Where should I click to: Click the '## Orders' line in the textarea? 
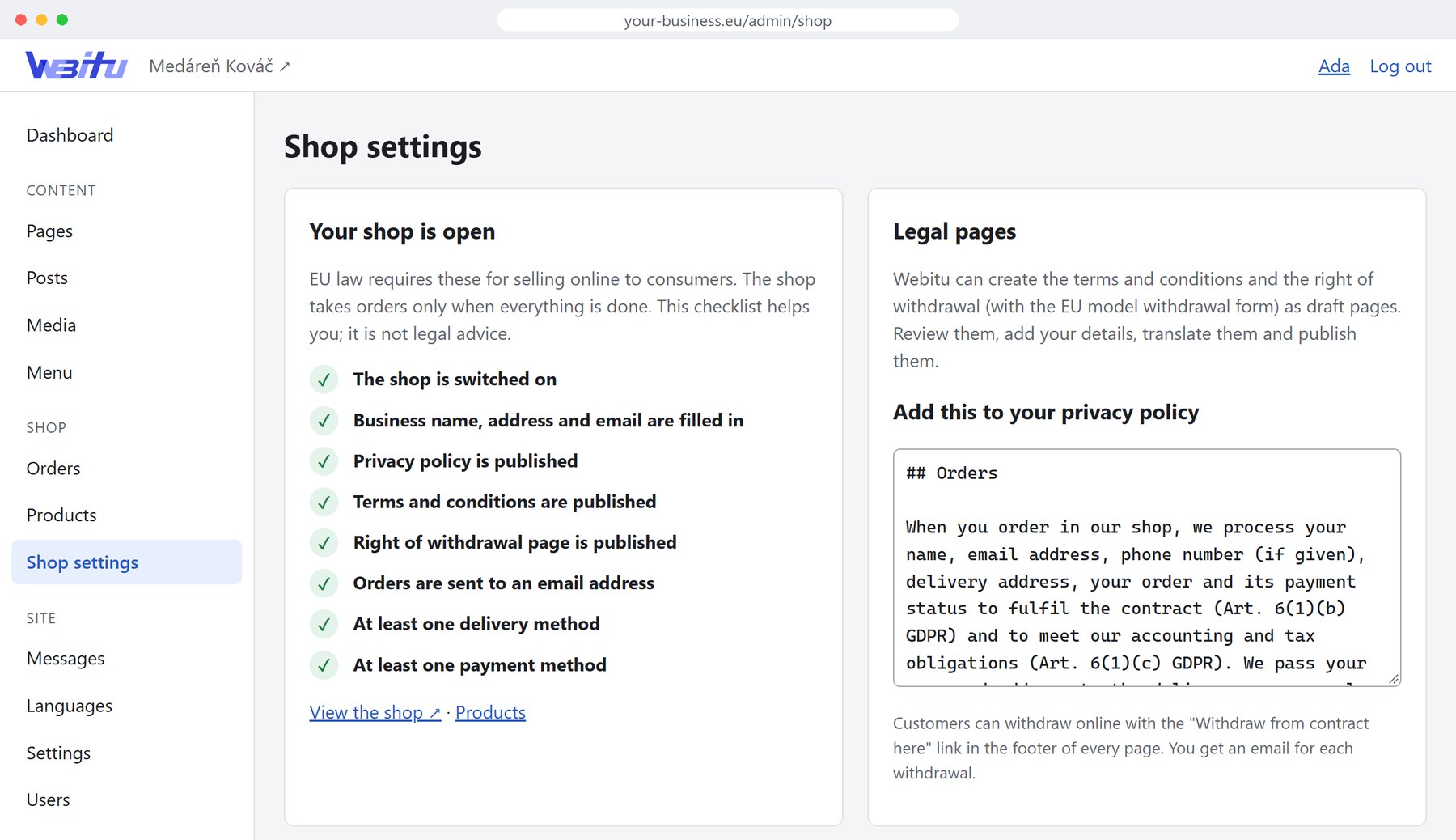952,473
